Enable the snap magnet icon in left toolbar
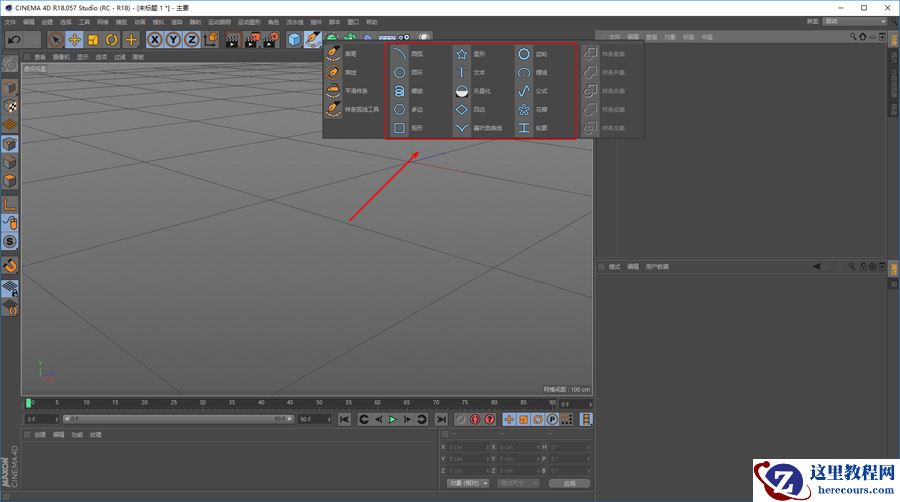Image resolution: width=900 pixels, height=502 pixels. tap(10, 266)
